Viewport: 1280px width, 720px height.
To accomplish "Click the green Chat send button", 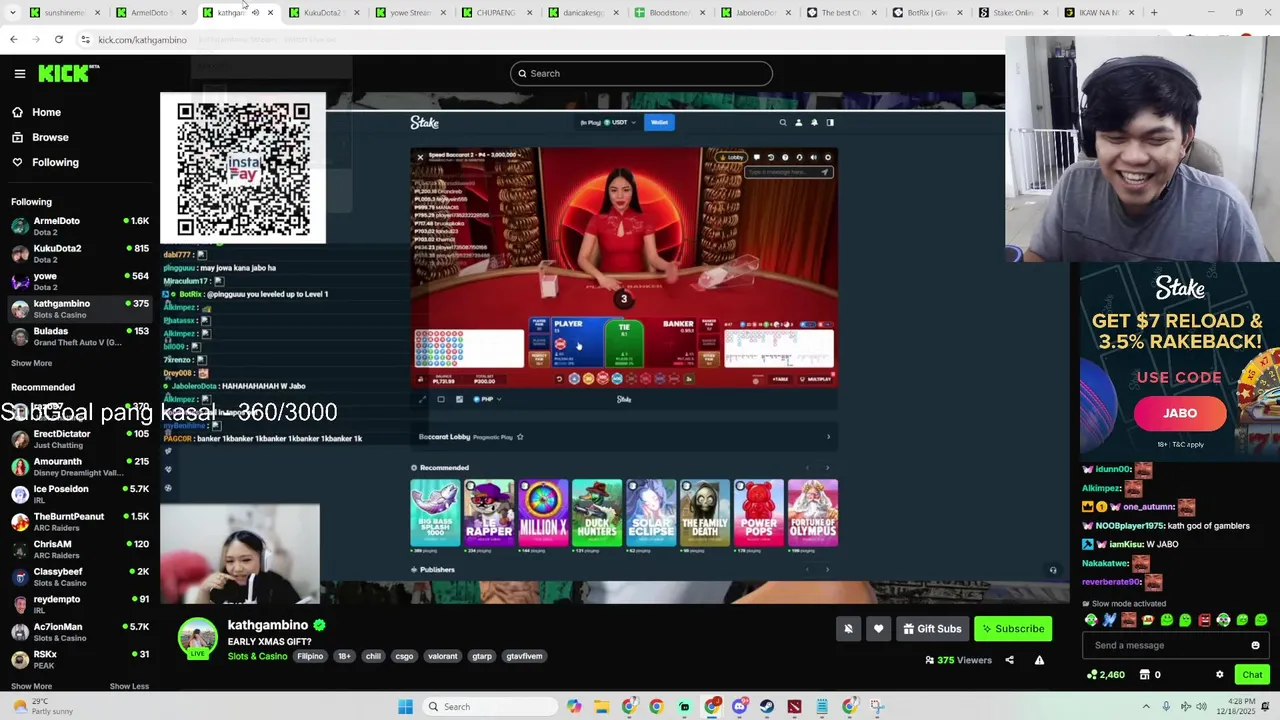I will (1252, 674).
